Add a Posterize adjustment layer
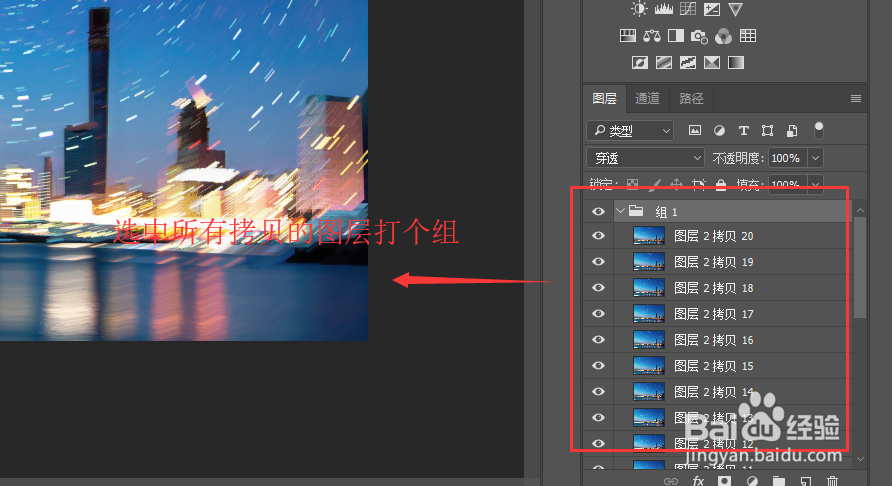This screenshot has width=892, height=486. click(x=663, y=63)
